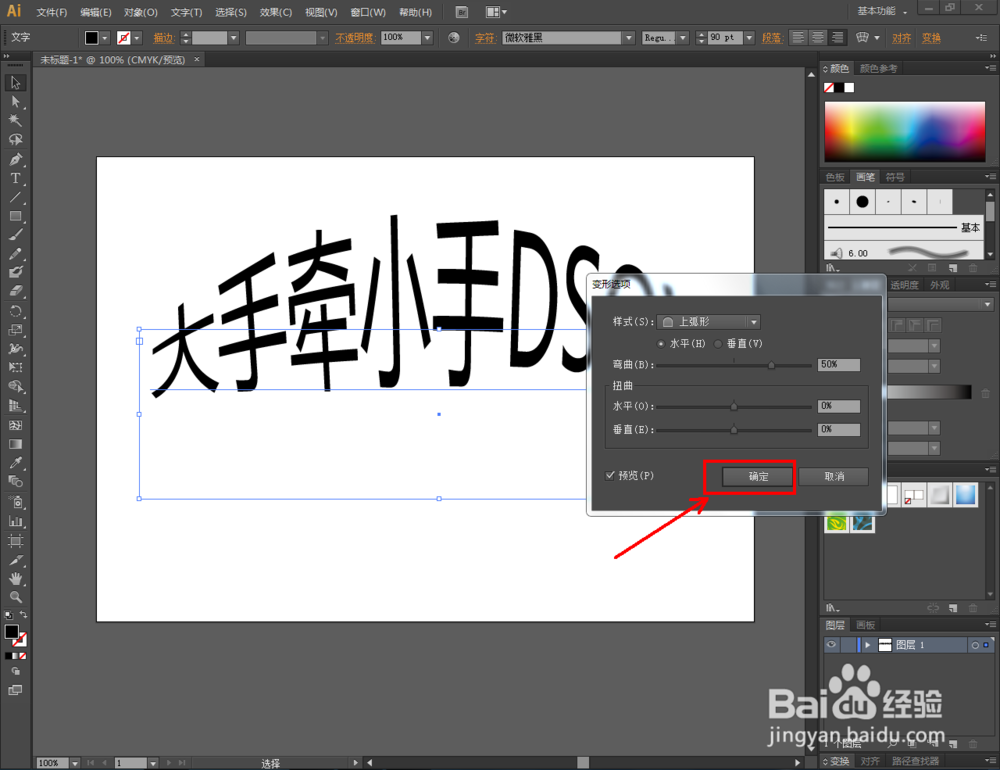Select the Type tool
The height and width of the screenshot is (770, 1000).
[x=15, y=179]
